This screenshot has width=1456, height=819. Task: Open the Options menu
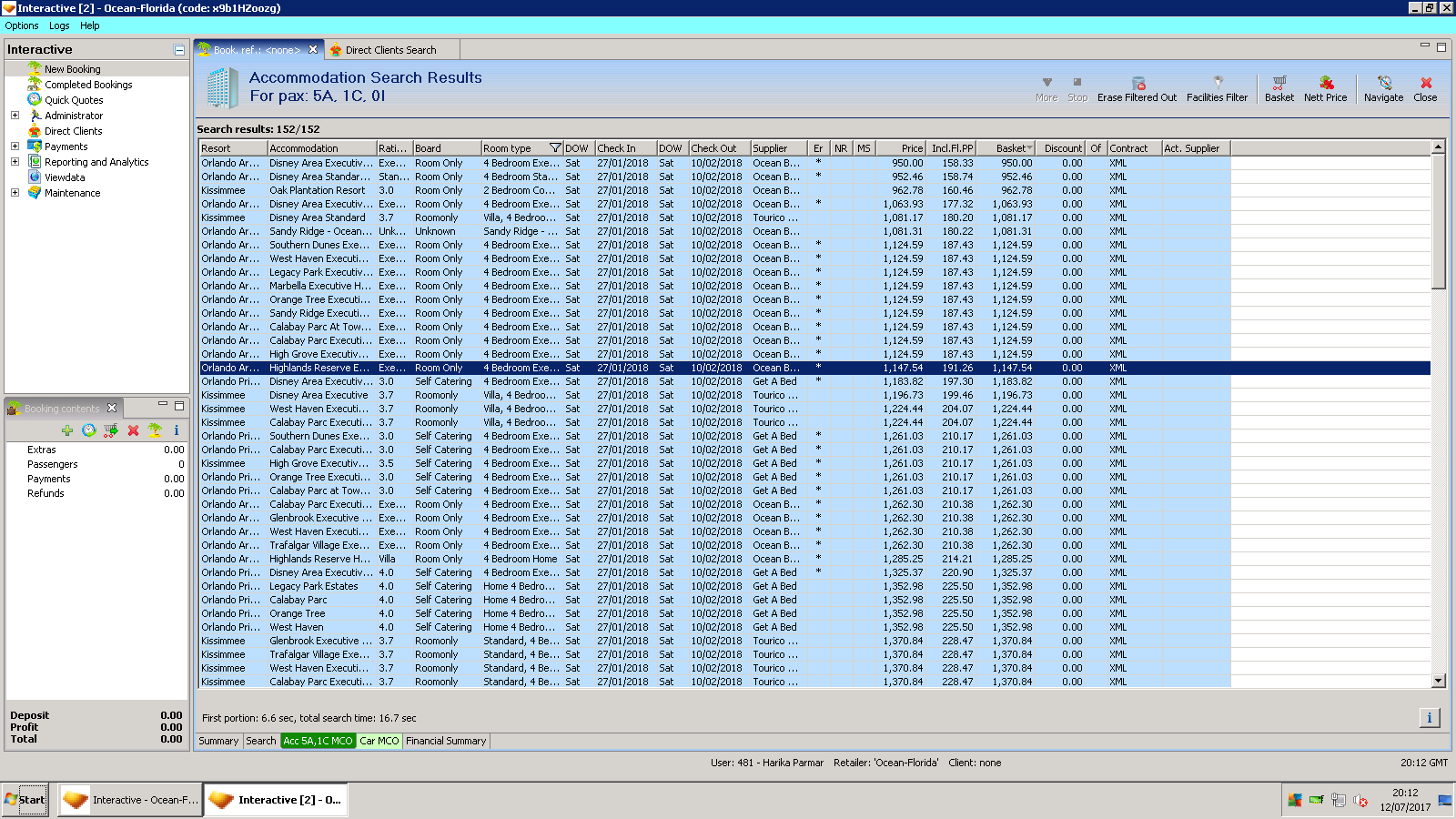pyautogui.click(x=22, y=25)
